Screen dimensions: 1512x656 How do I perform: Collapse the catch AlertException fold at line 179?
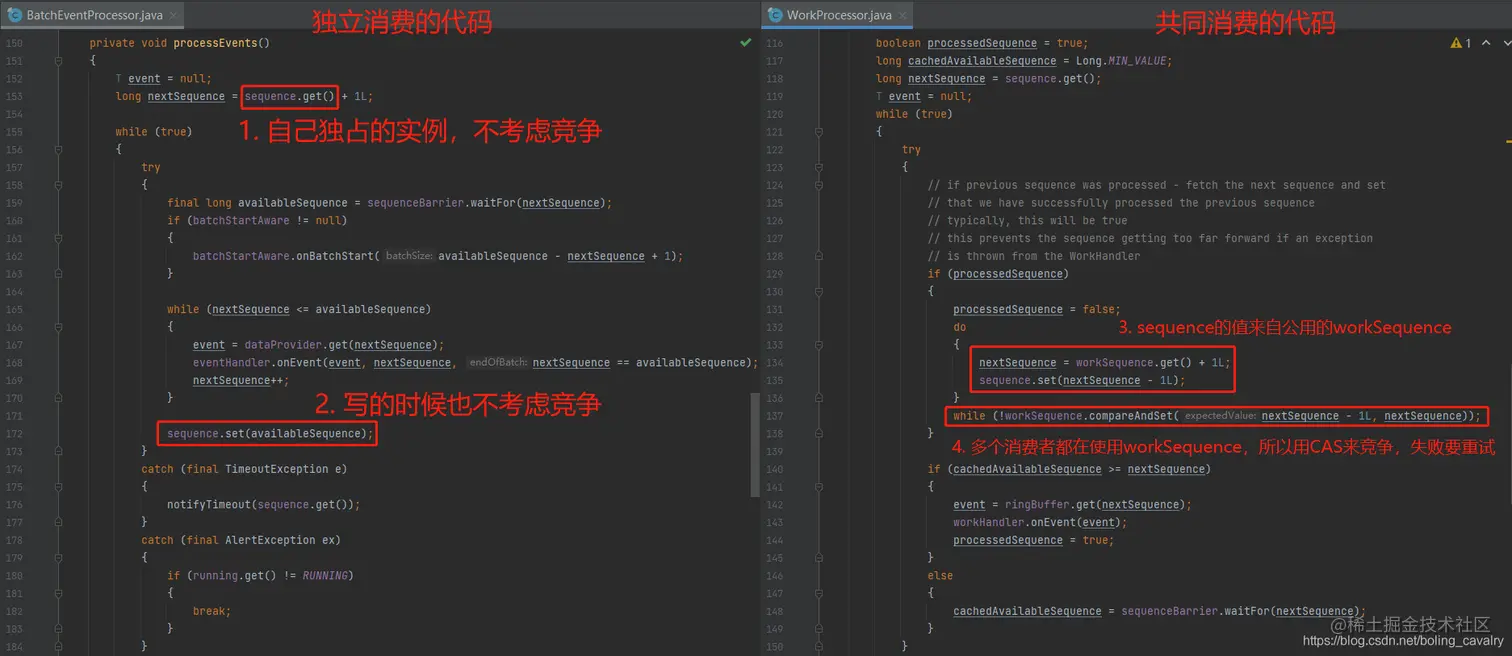click(x=58, y=557)
